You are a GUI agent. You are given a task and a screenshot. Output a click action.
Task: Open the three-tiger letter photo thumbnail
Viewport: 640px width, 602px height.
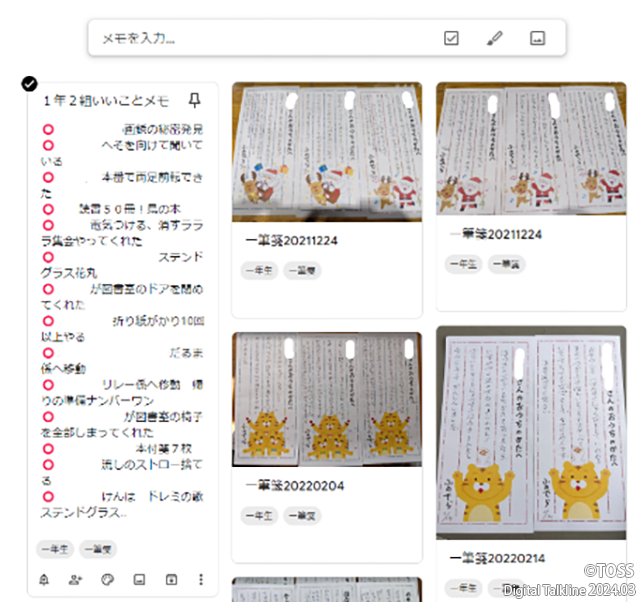327,399
